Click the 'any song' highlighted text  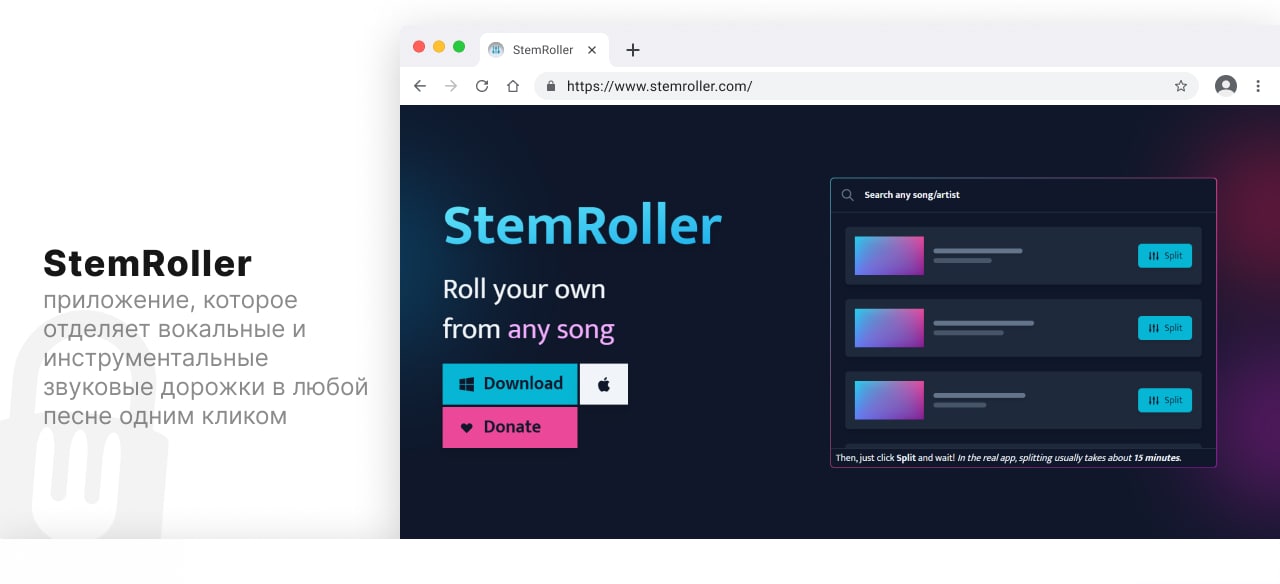(x=561, y=329)
